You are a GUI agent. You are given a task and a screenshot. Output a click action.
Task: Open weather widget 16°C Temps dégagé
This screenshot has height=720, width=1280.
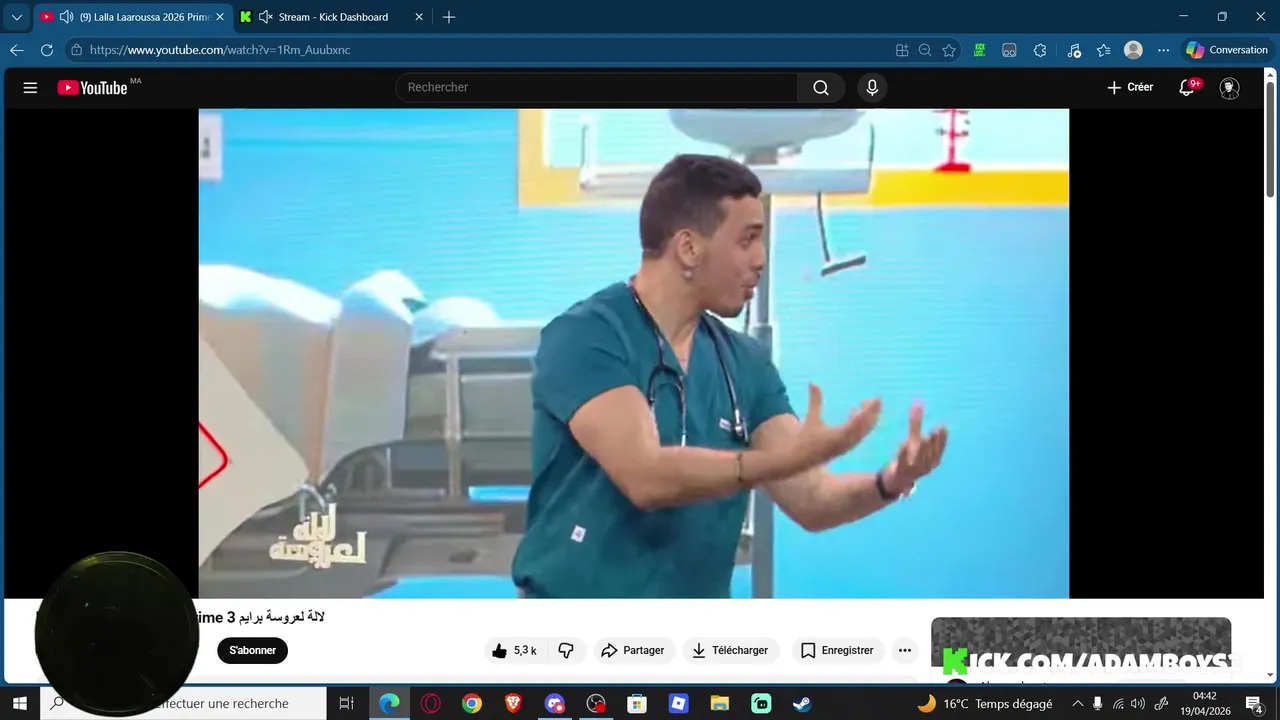click(985, 704)
